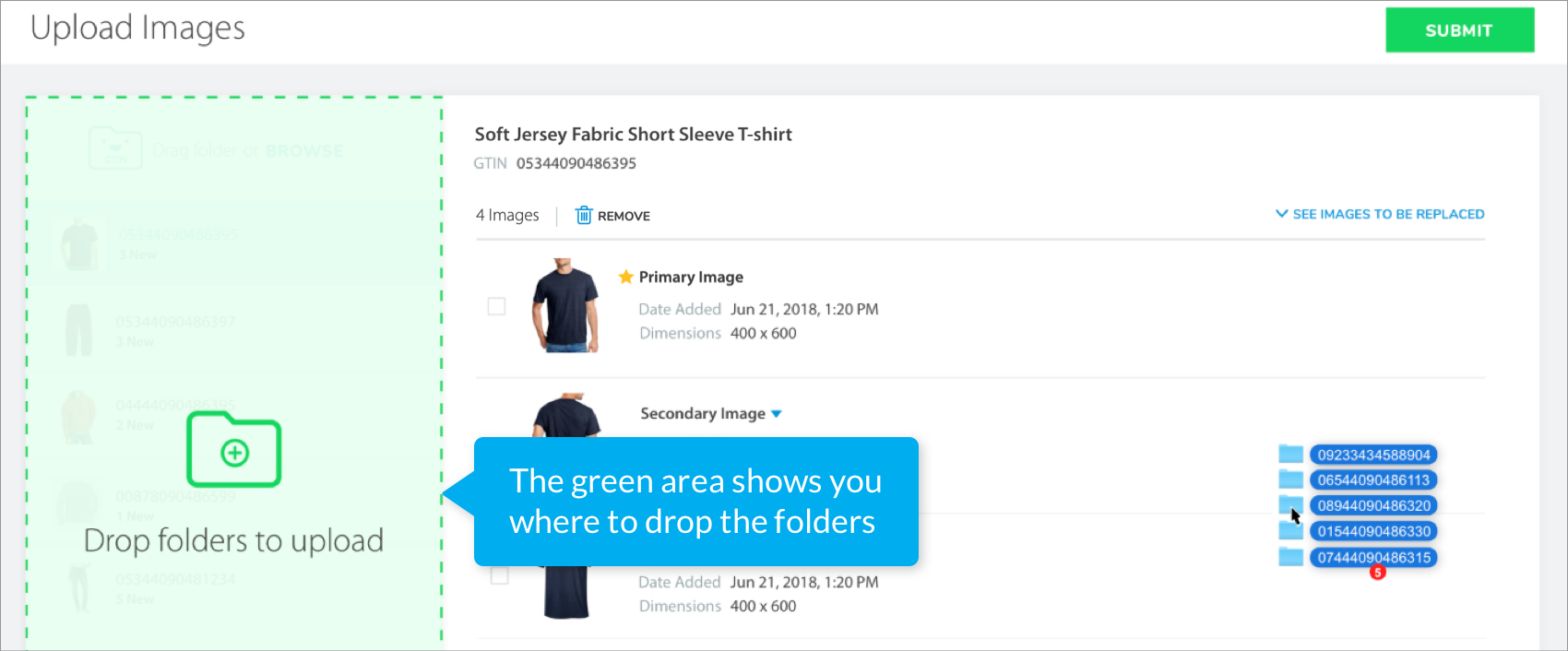The height and width of the screenshot is (651, 1568).
Task: Expand SEE IMAGES TO BE REPLACED
Action: tap(1379, 213)
